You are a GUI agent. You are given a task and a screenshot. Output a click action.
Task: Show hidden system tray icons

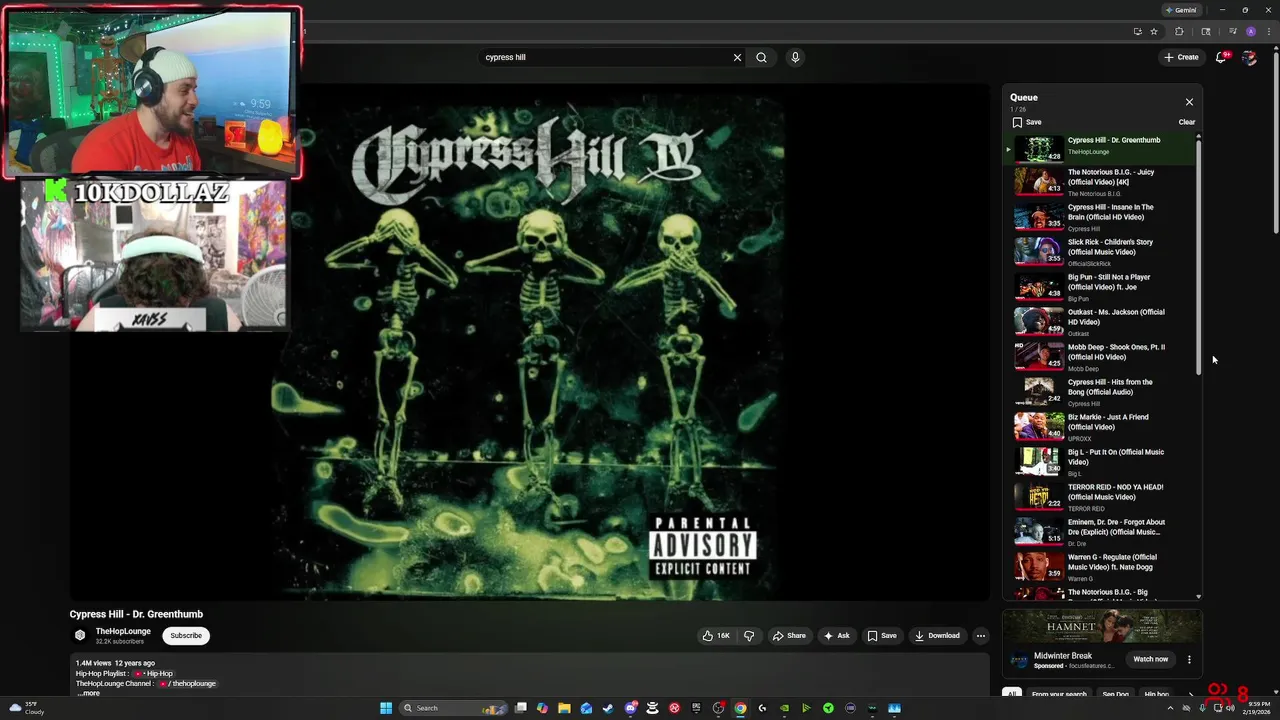tap(1170, 708)
